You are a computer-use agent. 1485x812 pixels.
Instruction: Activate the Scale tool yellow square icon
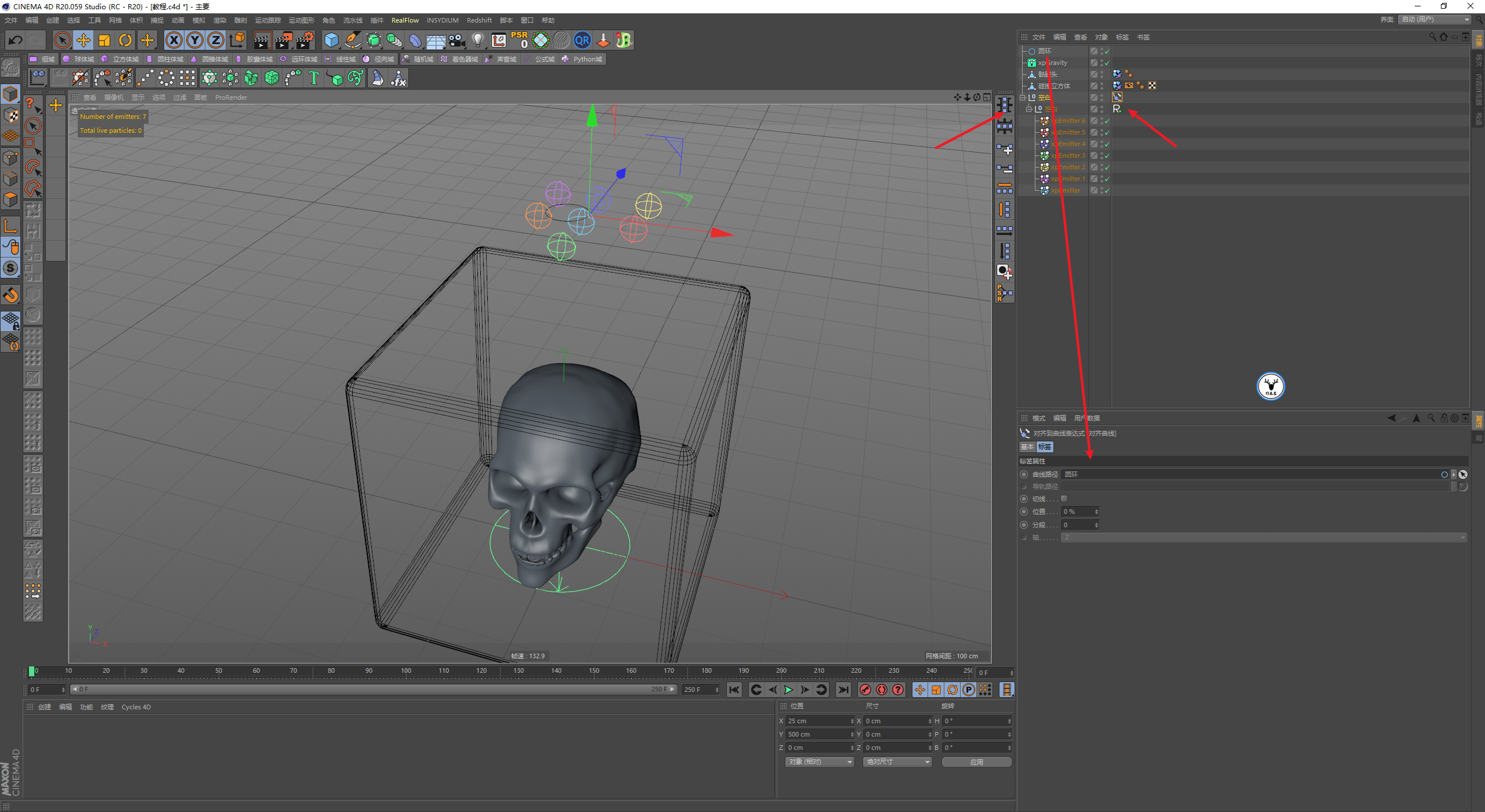point(104,40)
